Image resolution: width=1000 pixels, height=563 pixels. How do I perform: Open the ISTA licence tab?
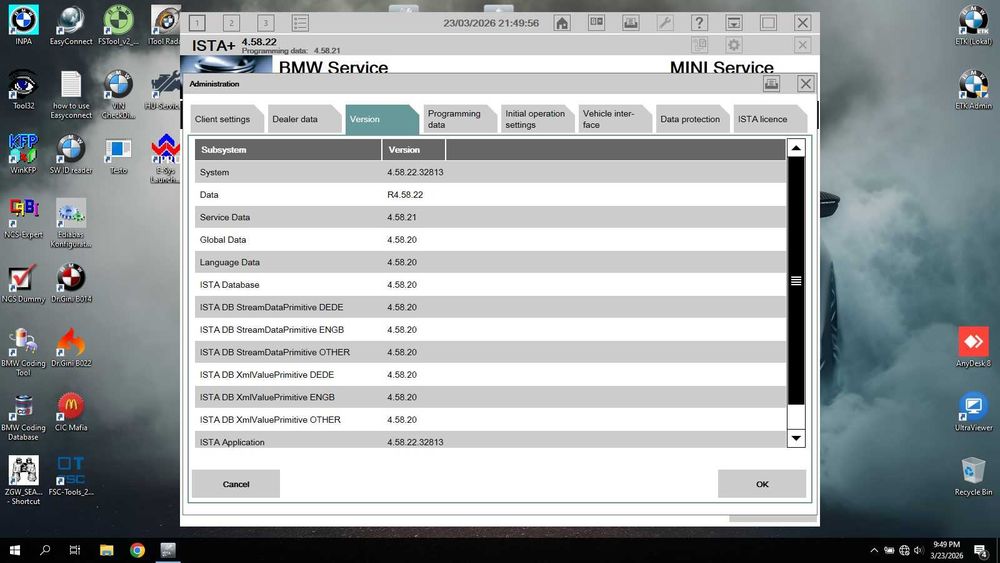click(771, 119)
